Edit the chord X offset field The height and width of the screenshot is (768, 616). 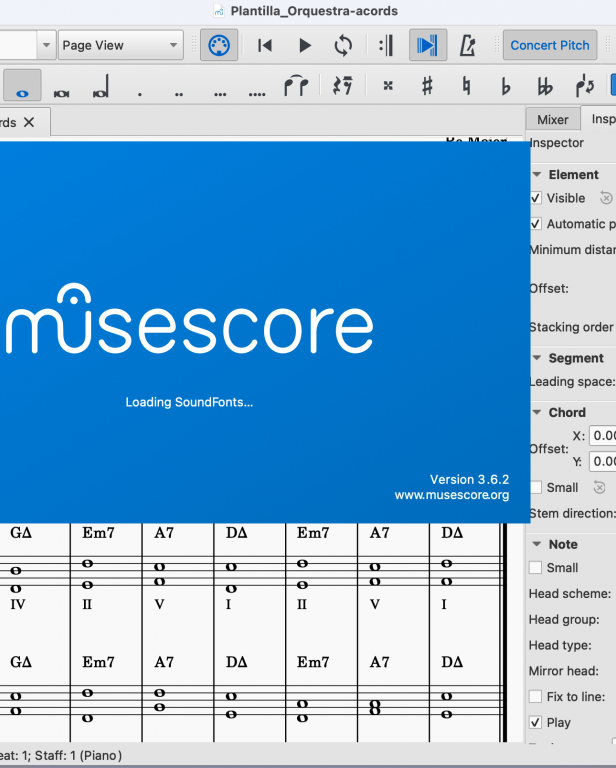pos(603,435)
